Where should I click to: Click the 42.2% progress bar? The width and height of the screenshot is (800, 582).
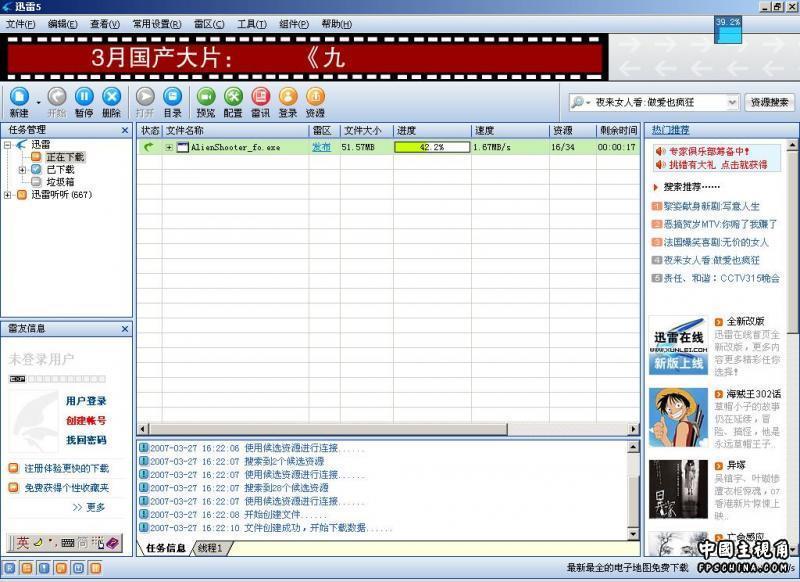click(432, 147)
